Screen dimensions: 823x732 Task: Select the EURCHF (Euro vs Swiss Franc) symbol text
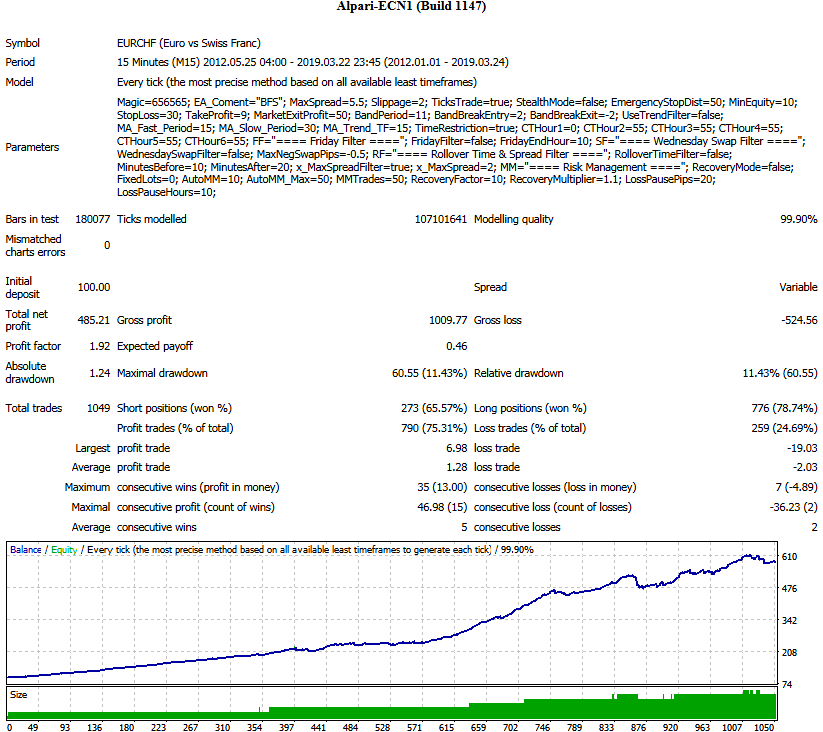point(189,43)
